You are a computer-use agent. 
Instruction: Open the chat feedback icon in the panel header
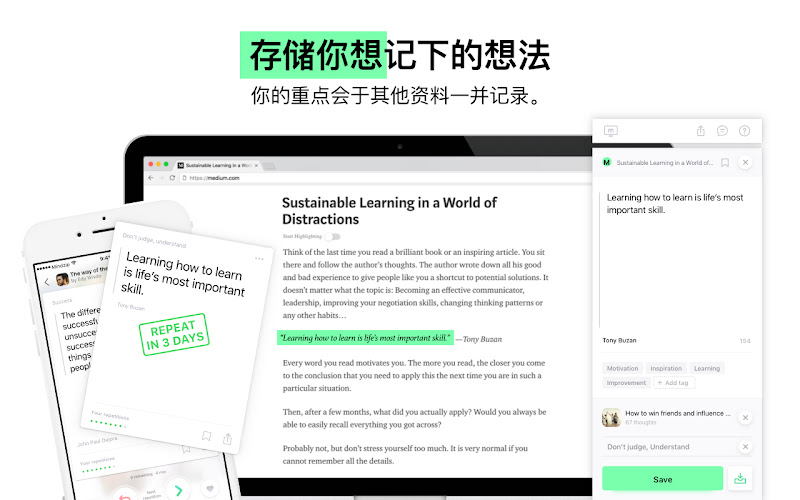click(x=722, y=131)
